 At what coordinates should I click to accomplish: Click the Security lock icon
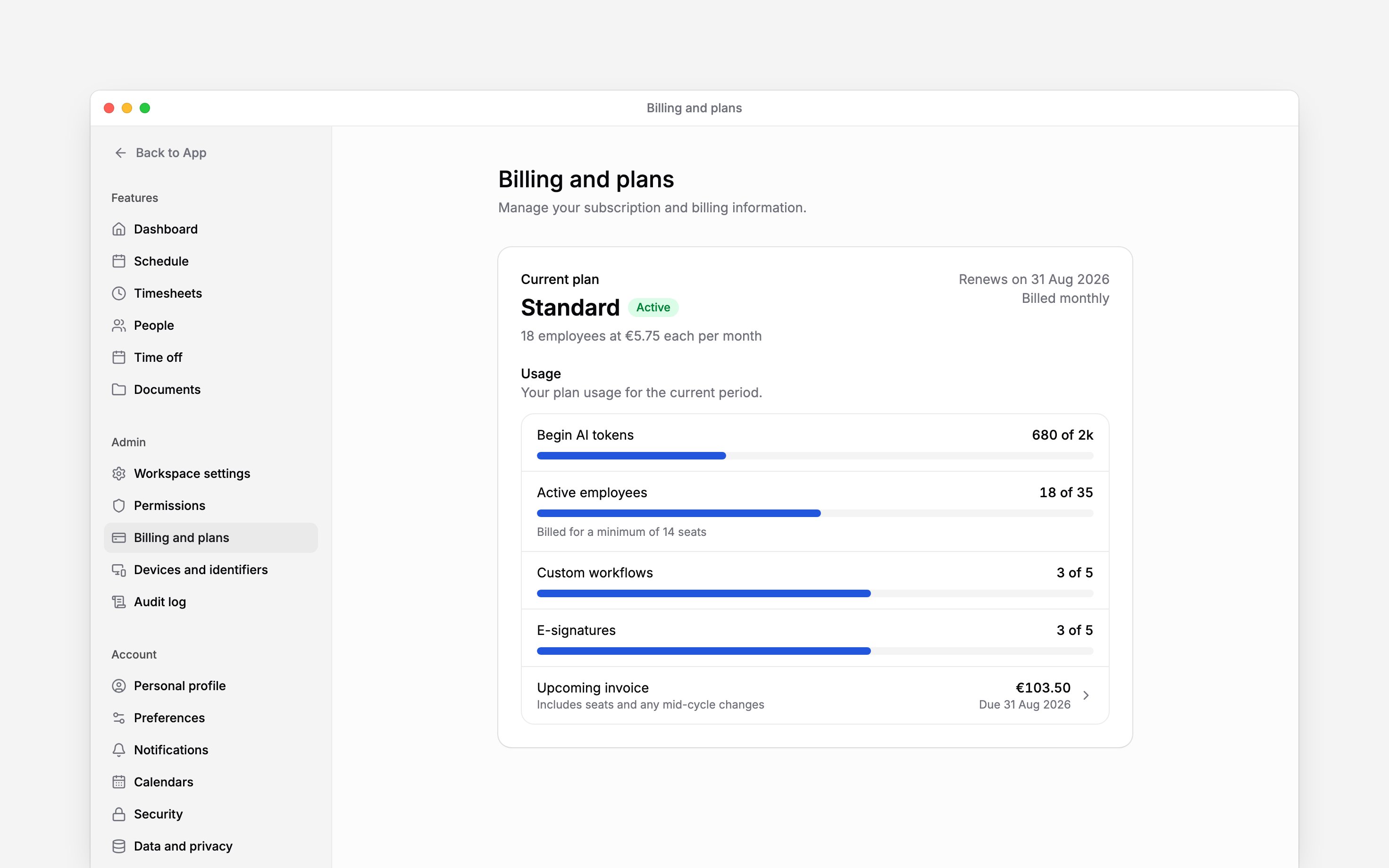tap(119, 815)
